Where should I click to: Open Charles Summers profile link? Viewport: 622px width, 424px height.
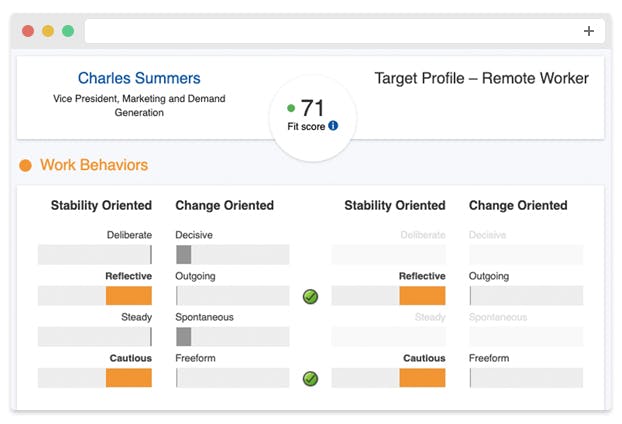[139, 78]
